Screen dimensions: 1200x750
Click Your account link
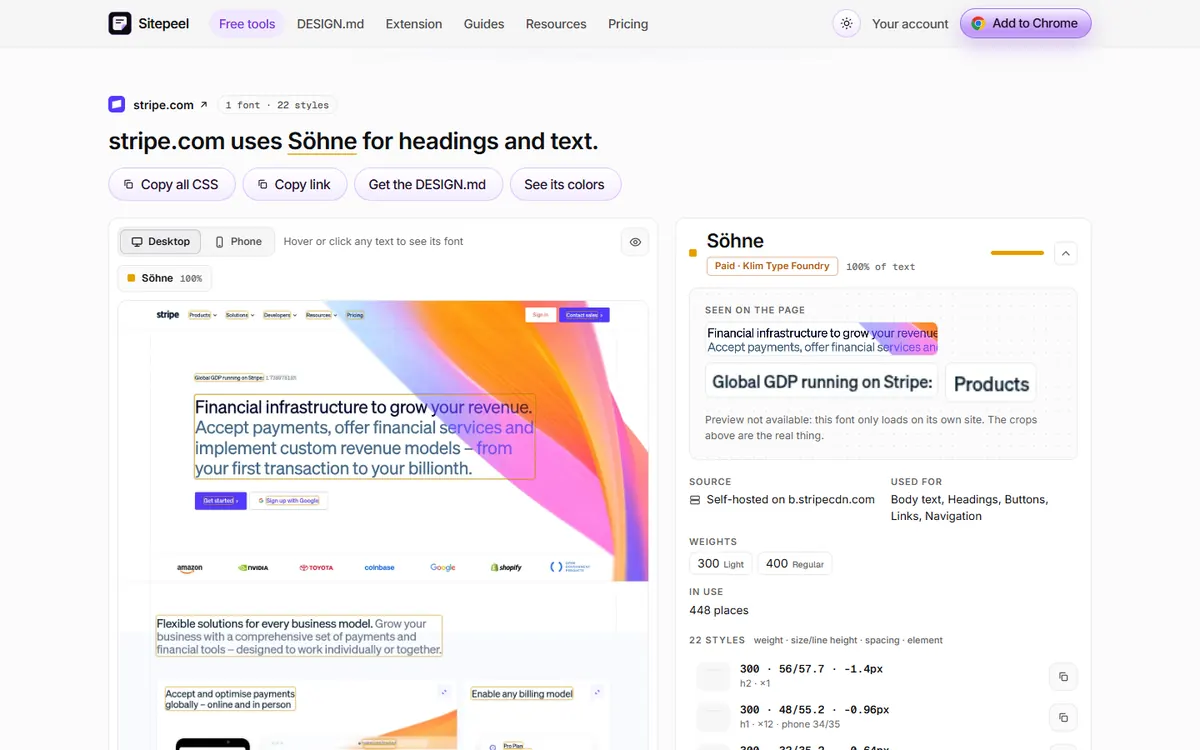click(x=910, y=24)
